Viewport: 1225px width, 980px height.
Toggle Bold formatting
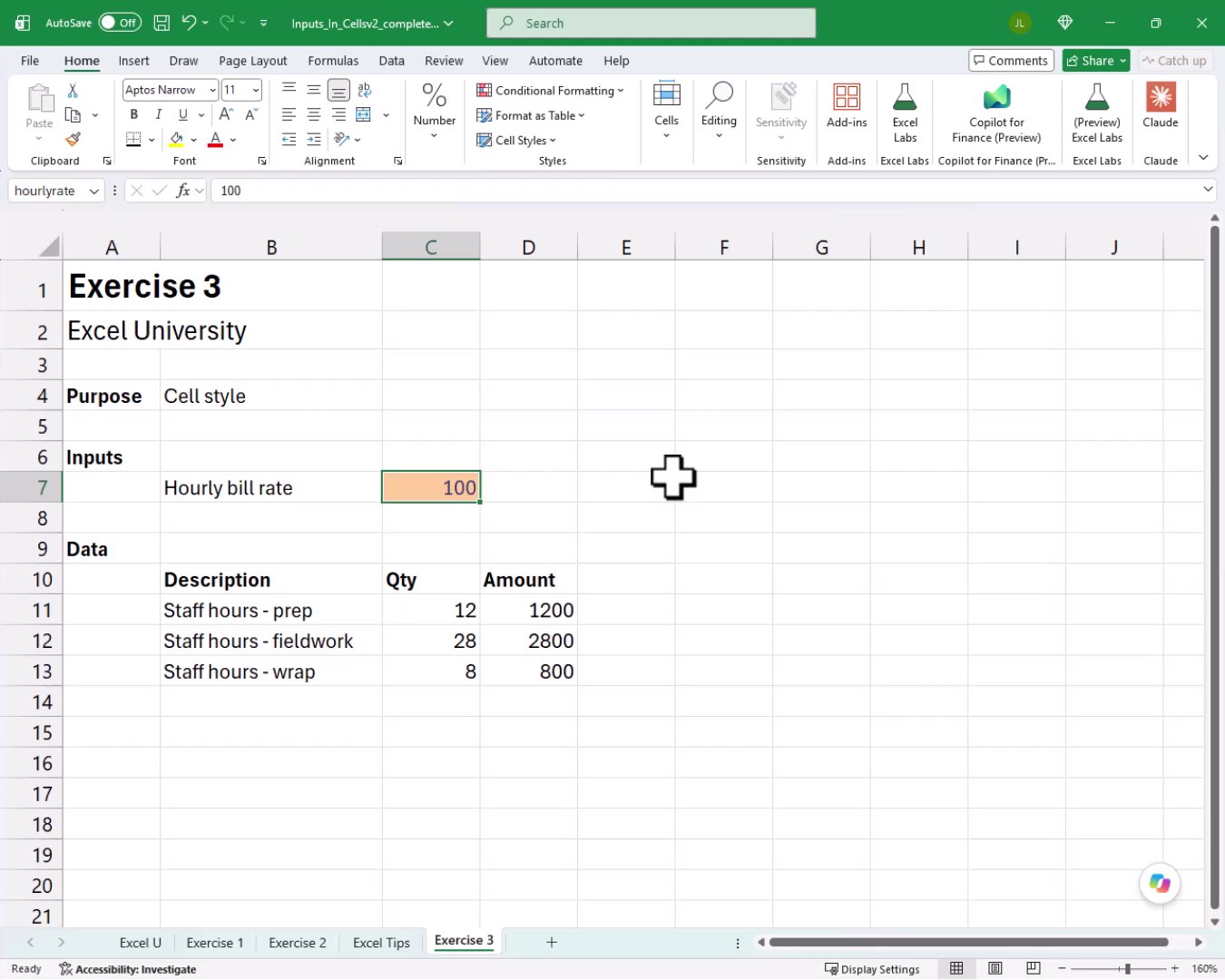[133, 114]
